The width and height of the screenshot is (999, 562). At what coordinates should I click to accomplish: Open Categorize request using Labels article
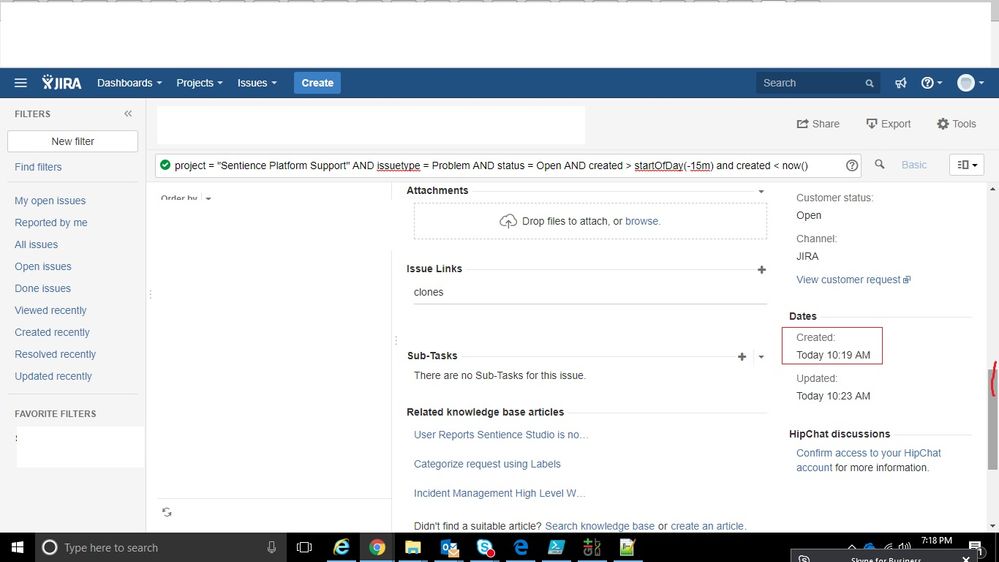(487, 464)
